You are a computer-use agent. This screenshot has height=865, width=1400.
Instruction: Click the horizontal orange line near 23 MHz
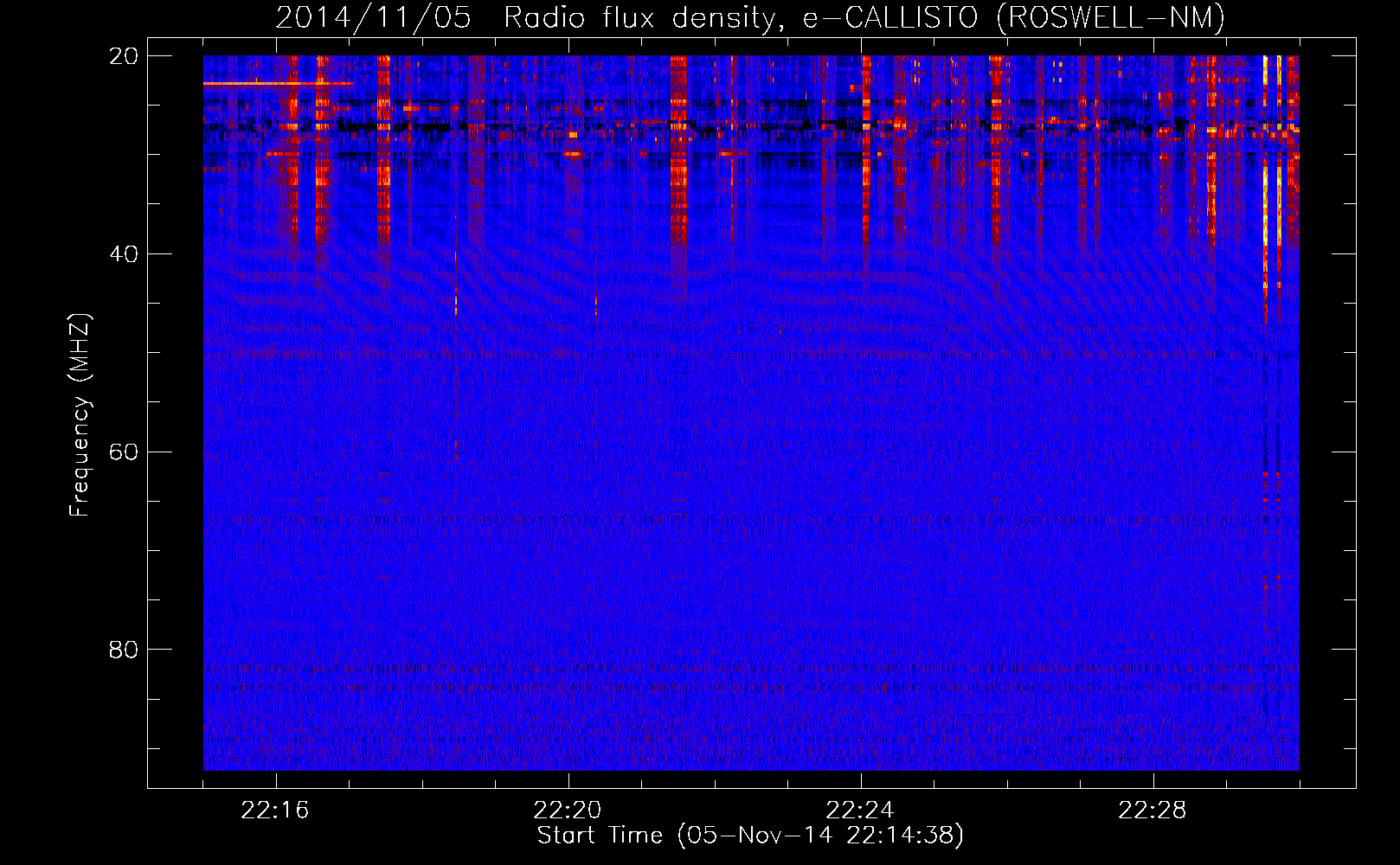tap(279, 84)
